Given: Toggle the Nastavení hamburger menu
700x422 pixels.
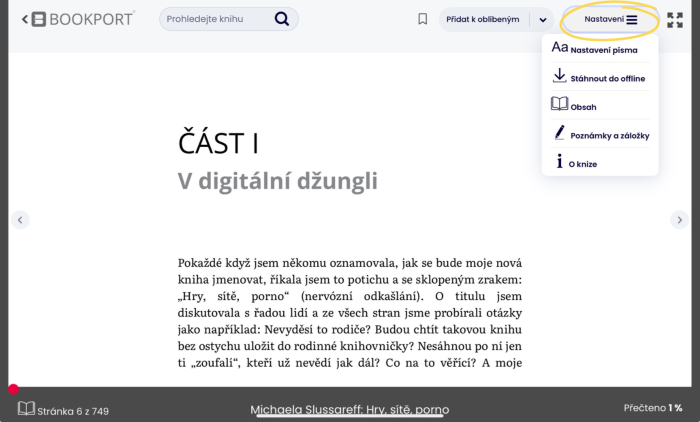Looking at the screenshot, I should coord(610,19).
